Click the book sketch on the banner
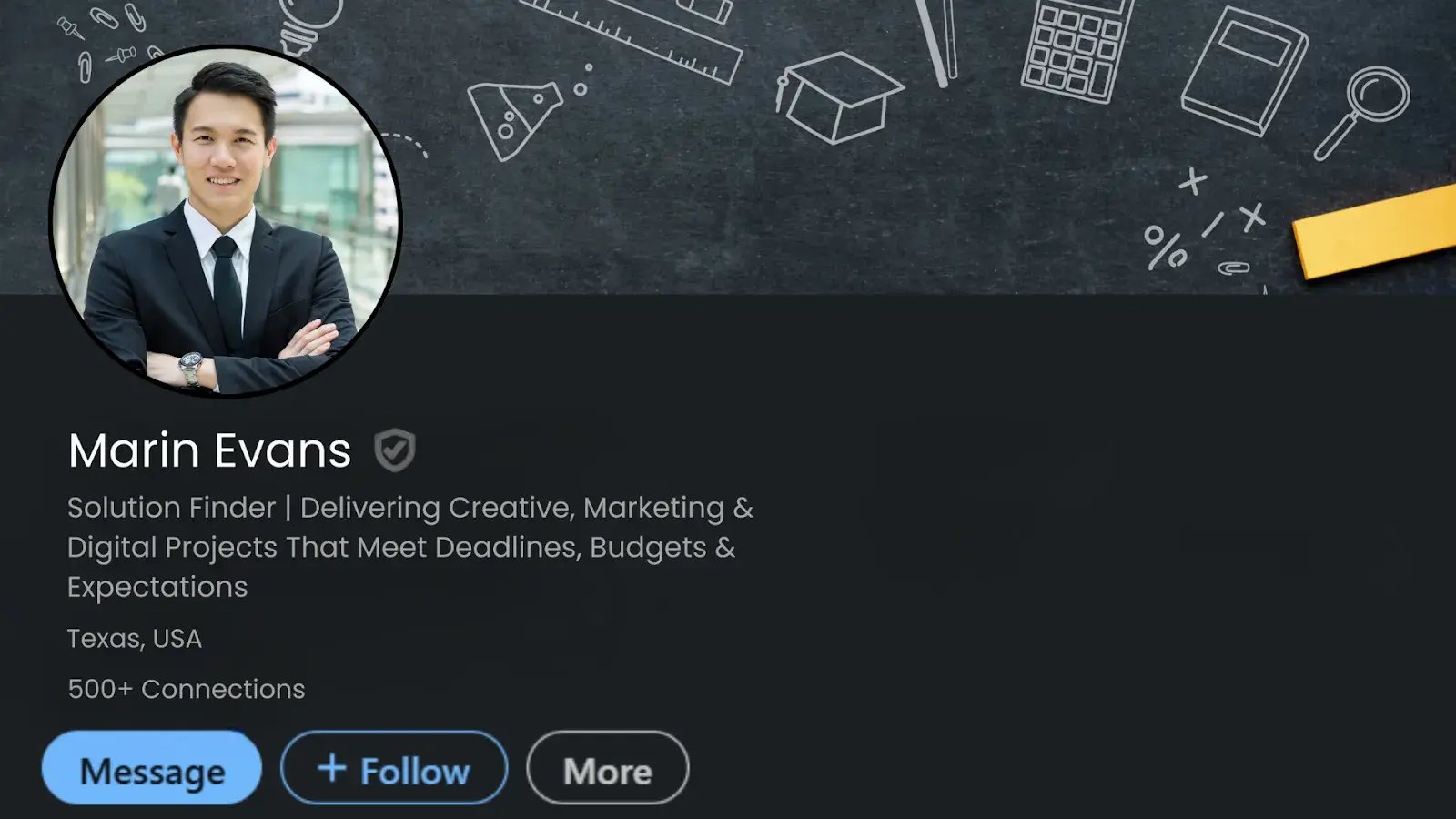This screenshot has height=819, width=1456. pyautogui.click(x=1244, y=71)
